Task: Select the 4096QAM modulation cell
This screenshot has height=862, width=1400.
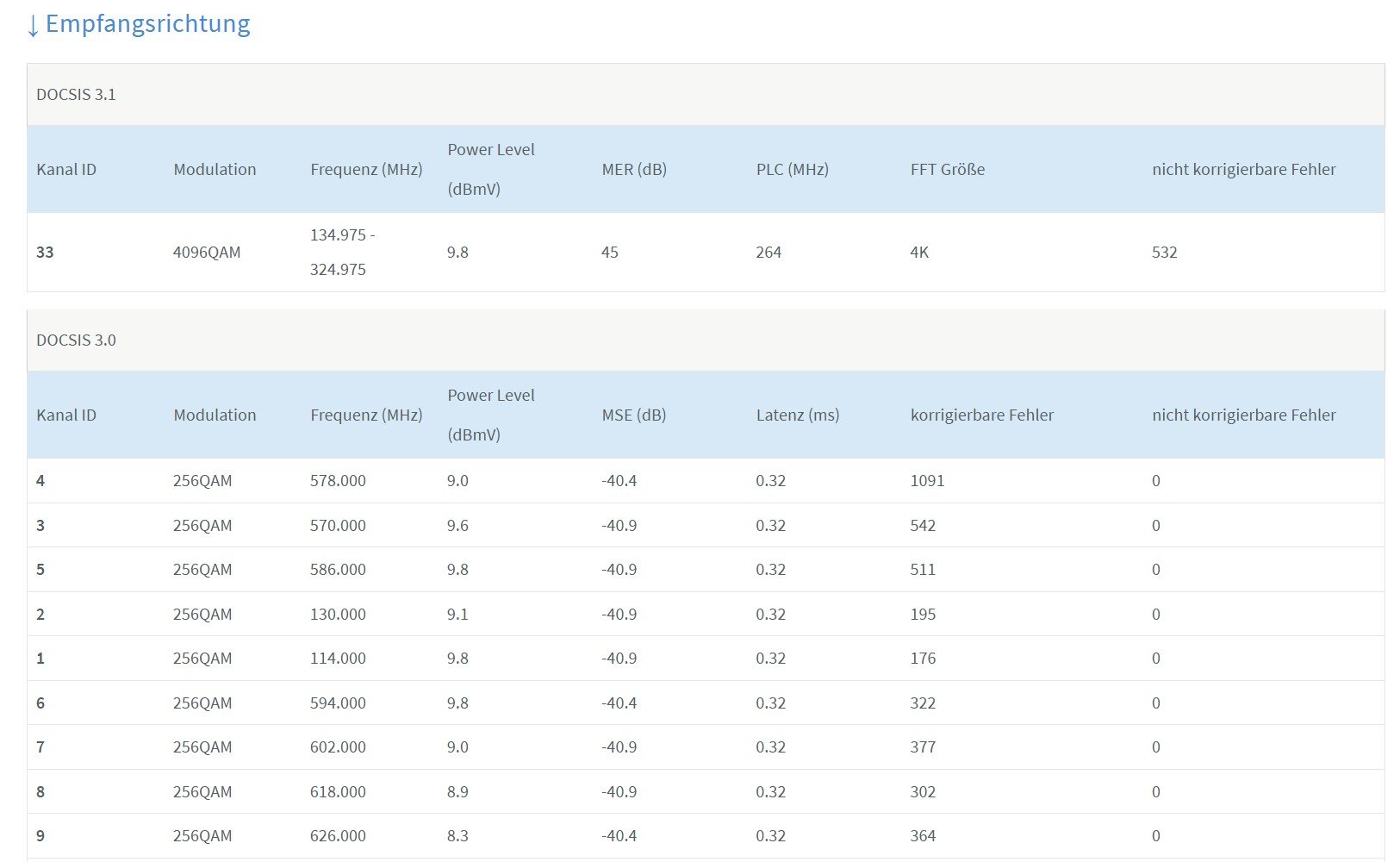Action: (x=207, y=253)
